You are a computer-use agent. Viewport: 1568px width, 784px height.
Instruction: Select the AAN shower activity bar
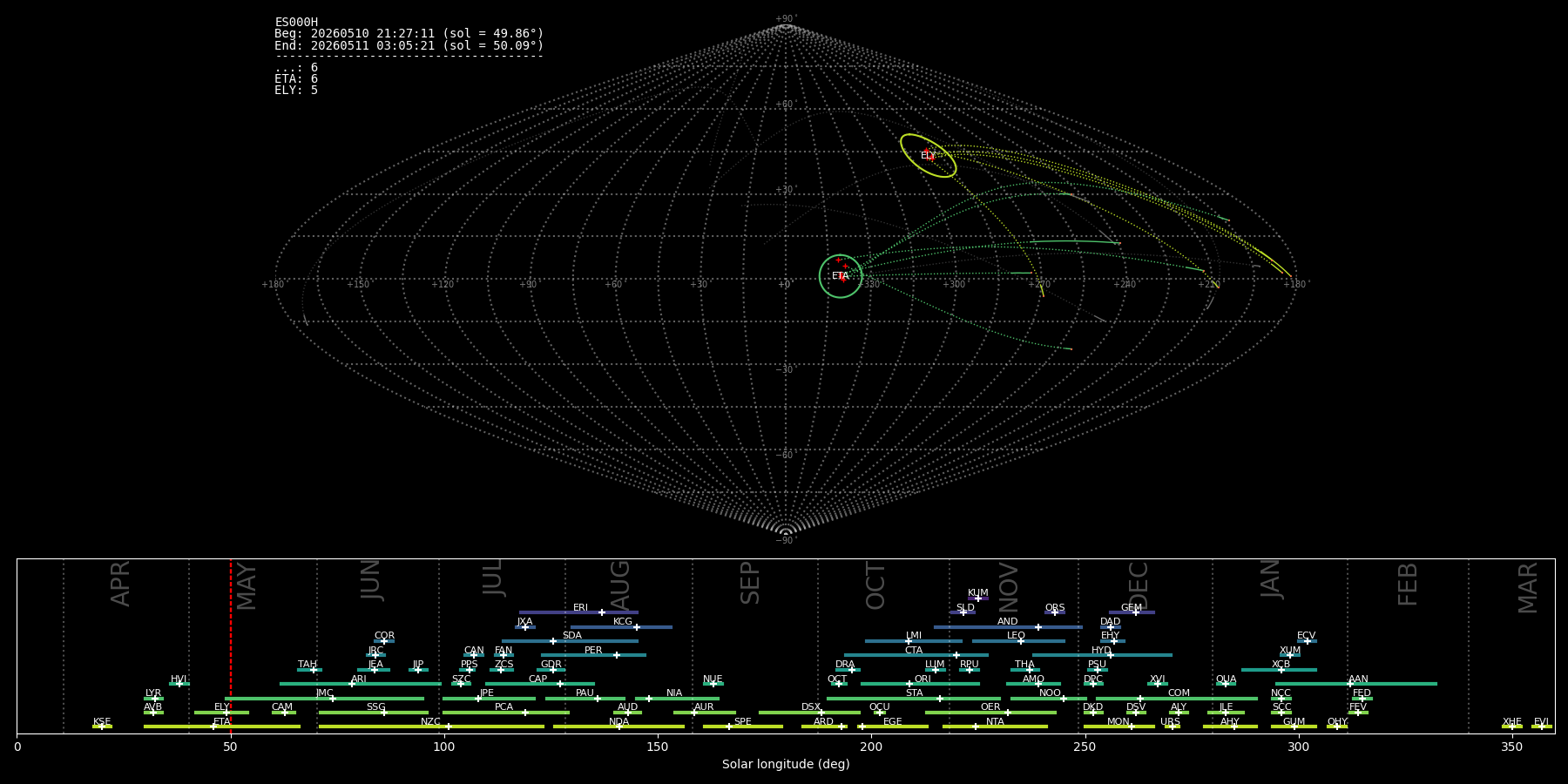(x=1355, y=684)
